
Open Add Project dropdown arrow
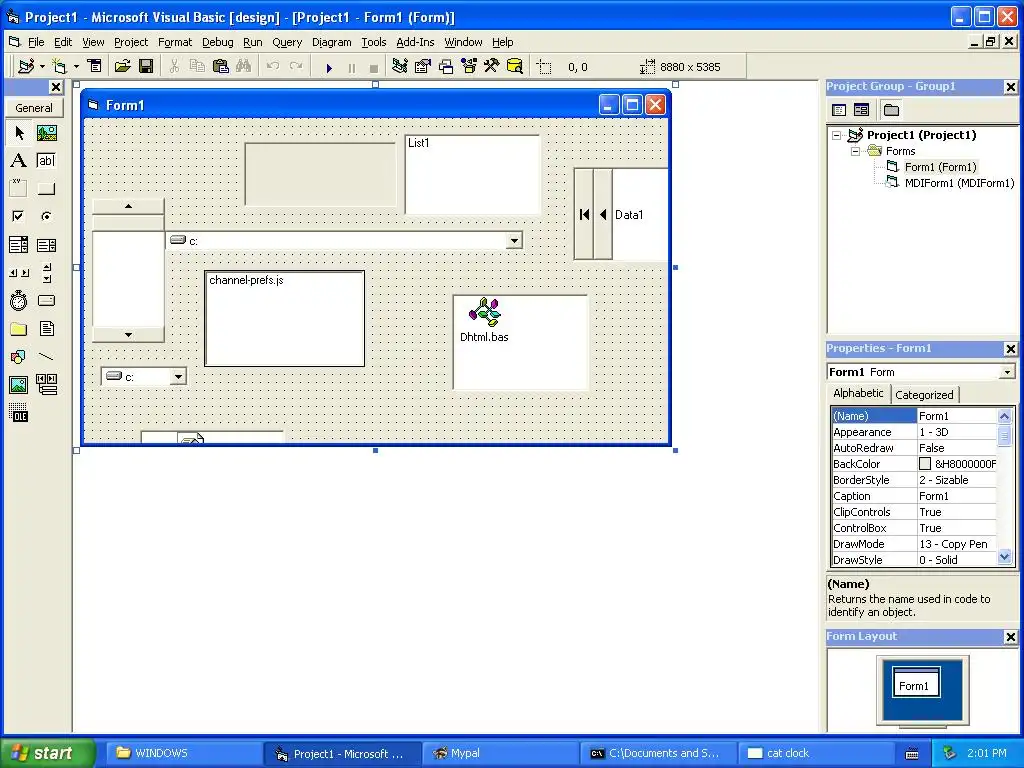(42, 67)
